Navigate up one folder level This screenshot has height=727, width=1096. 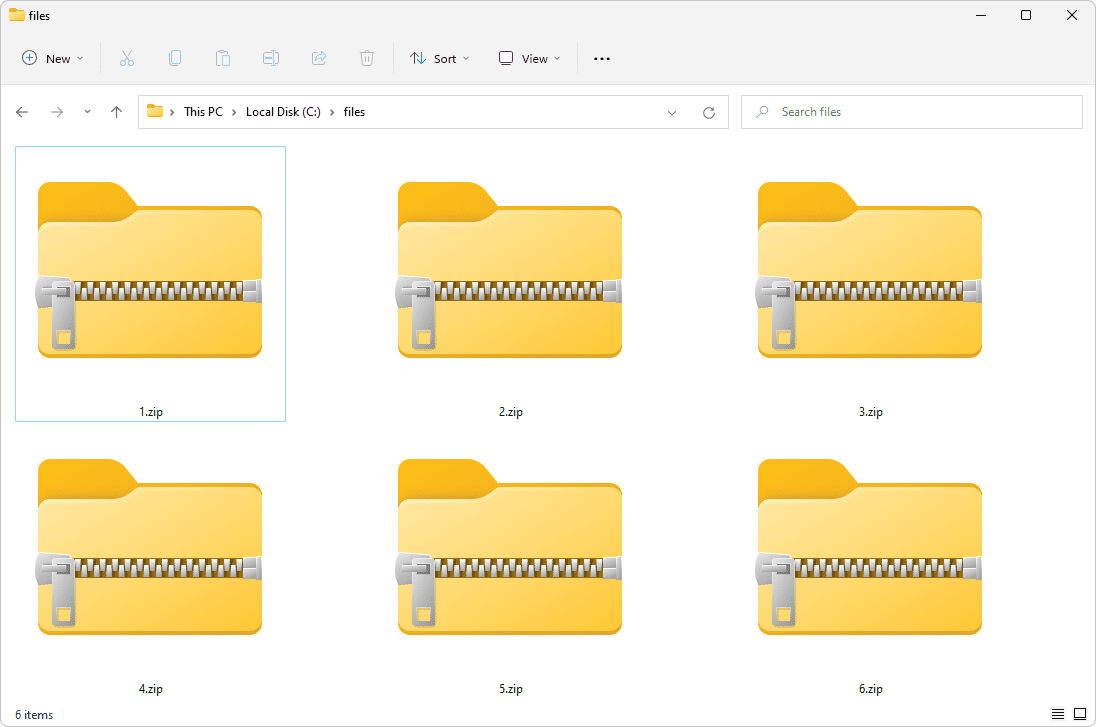(x=115, y=112)
